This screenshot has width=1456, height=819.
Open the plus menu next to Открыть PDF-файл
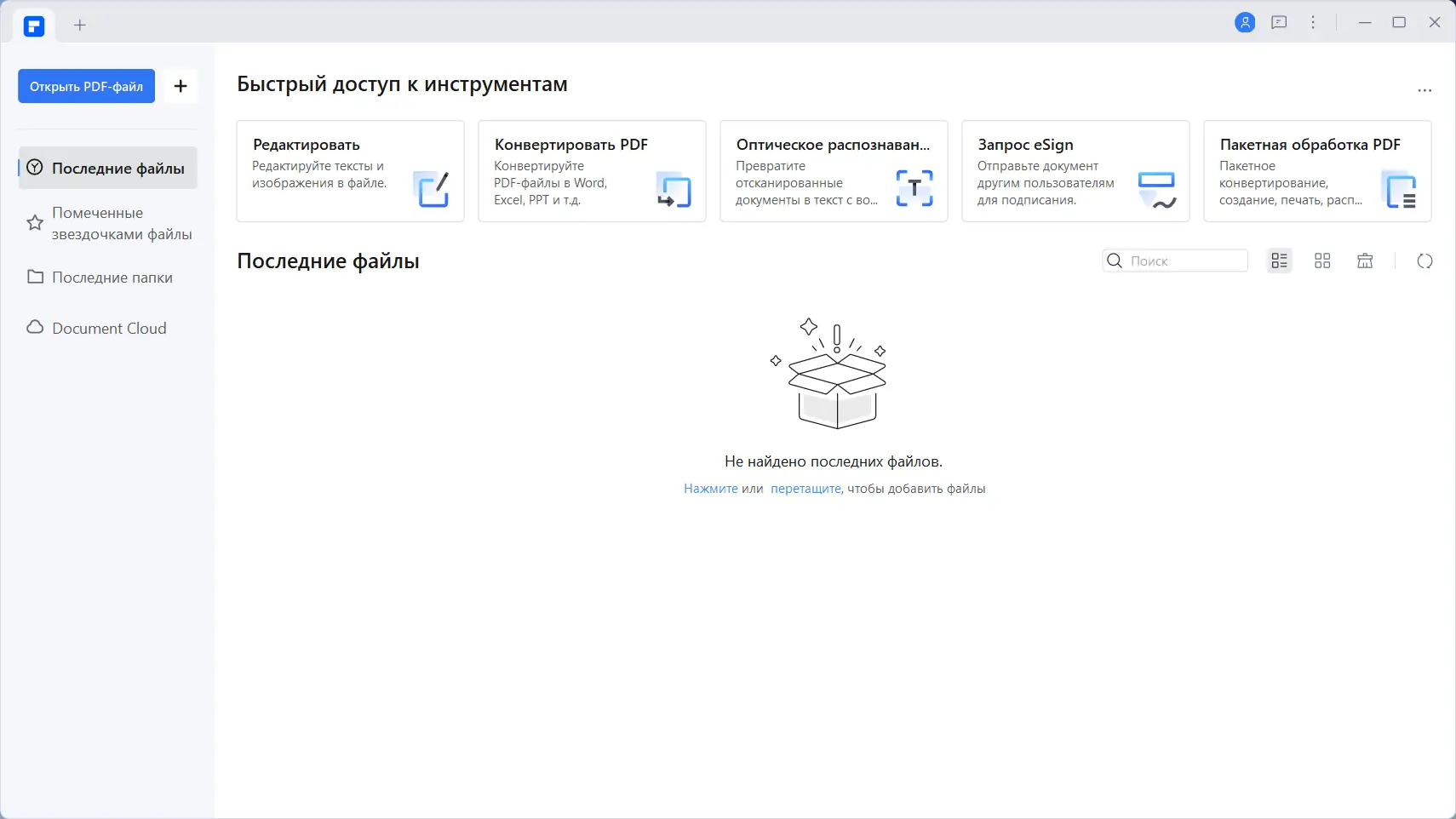pos(181,85)
